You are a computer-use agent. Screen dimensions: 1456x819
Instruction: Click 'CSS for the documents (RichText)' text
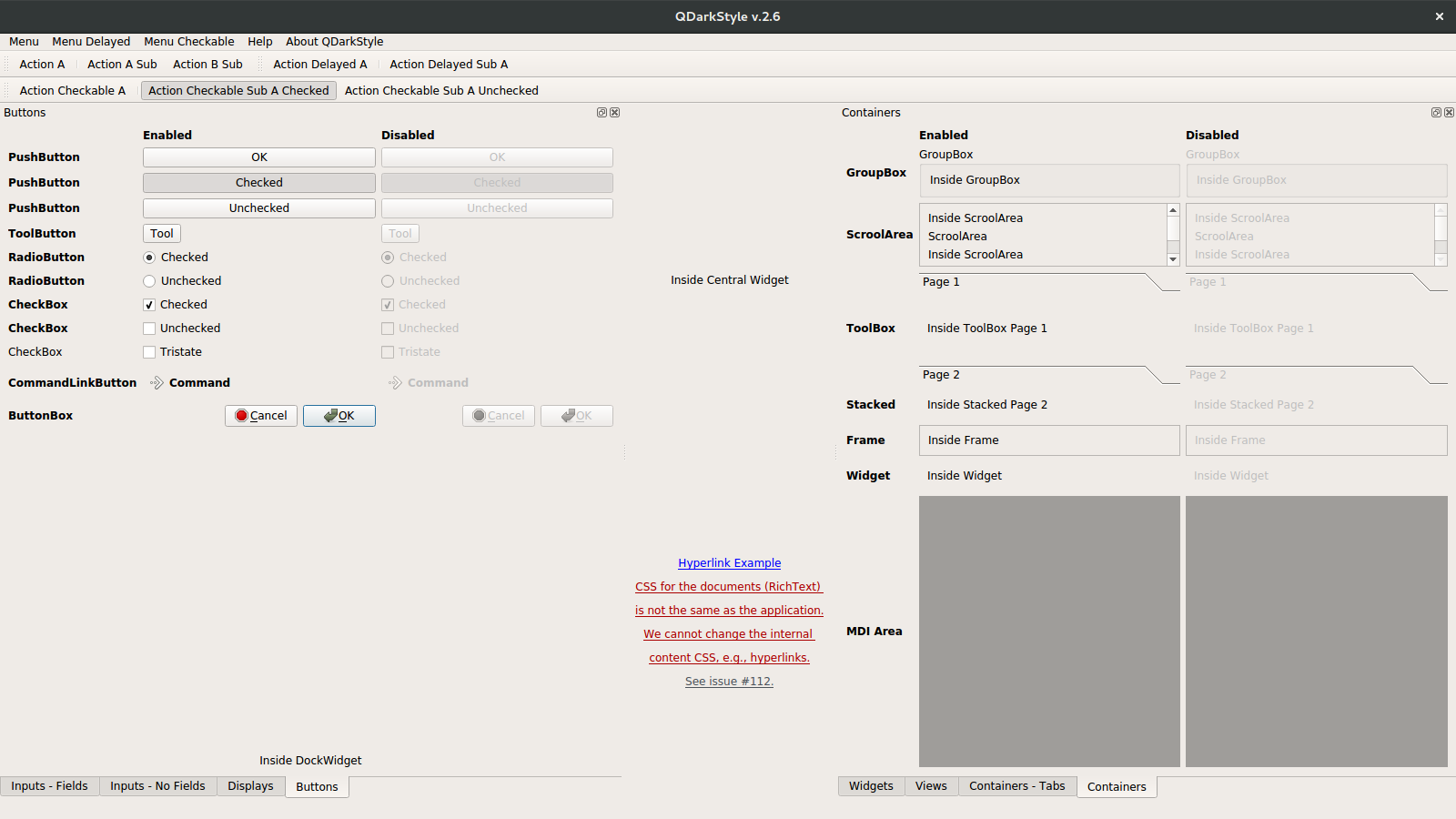pos(729,587)
